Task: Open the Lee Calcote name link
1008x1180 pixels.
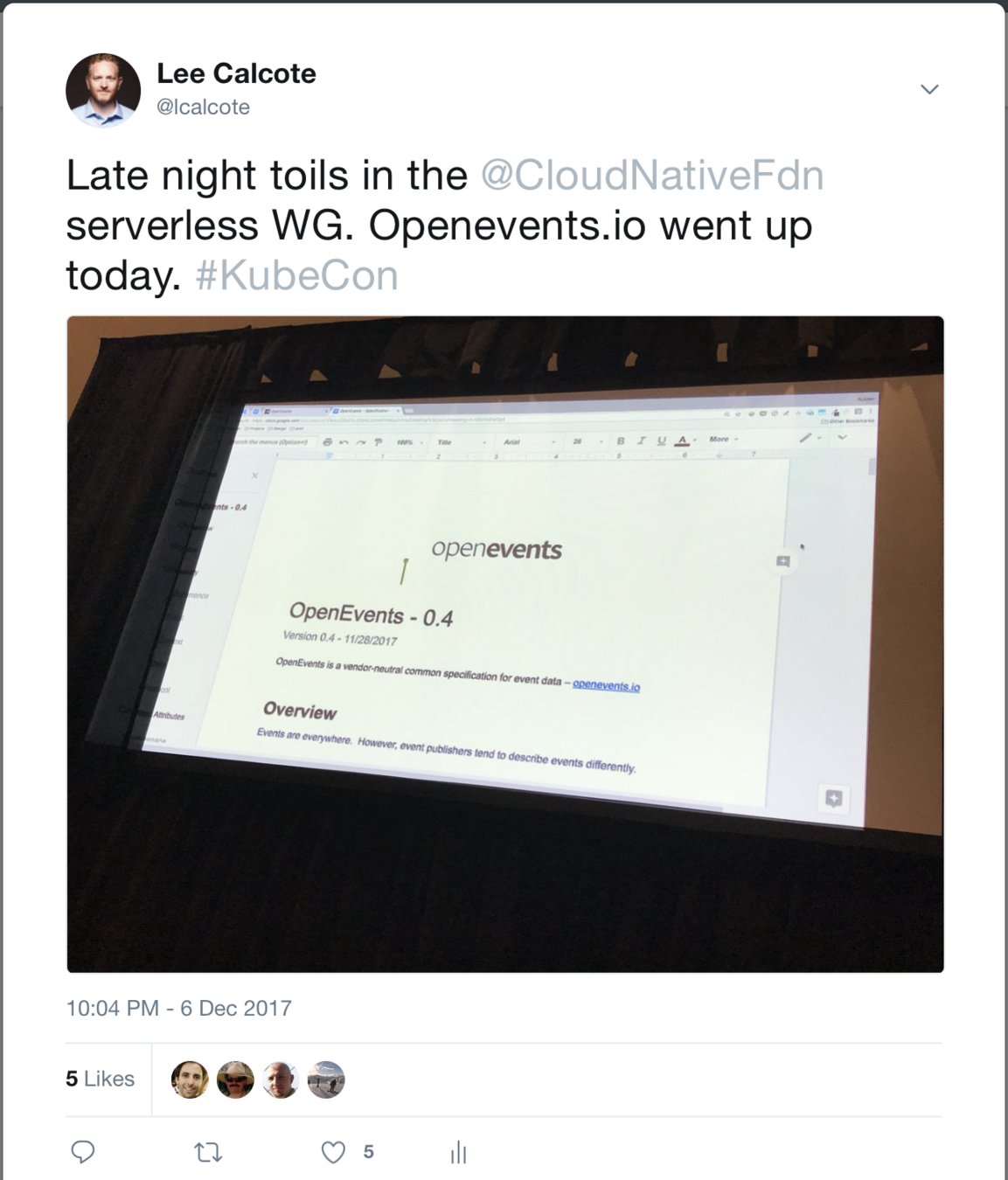Action: coord(236,73)
